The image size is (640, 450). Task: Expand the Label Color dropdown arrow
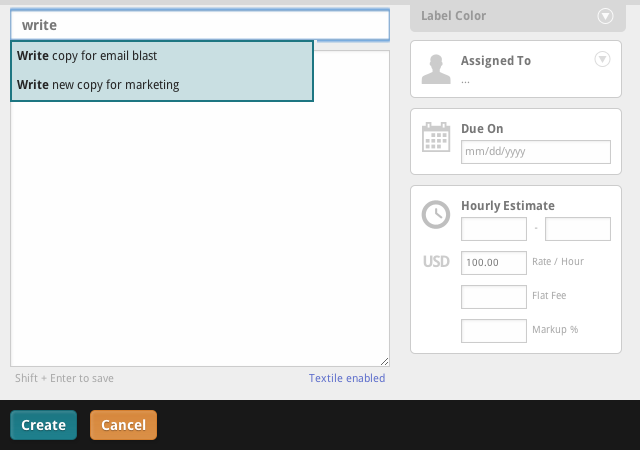click(604, 15)
